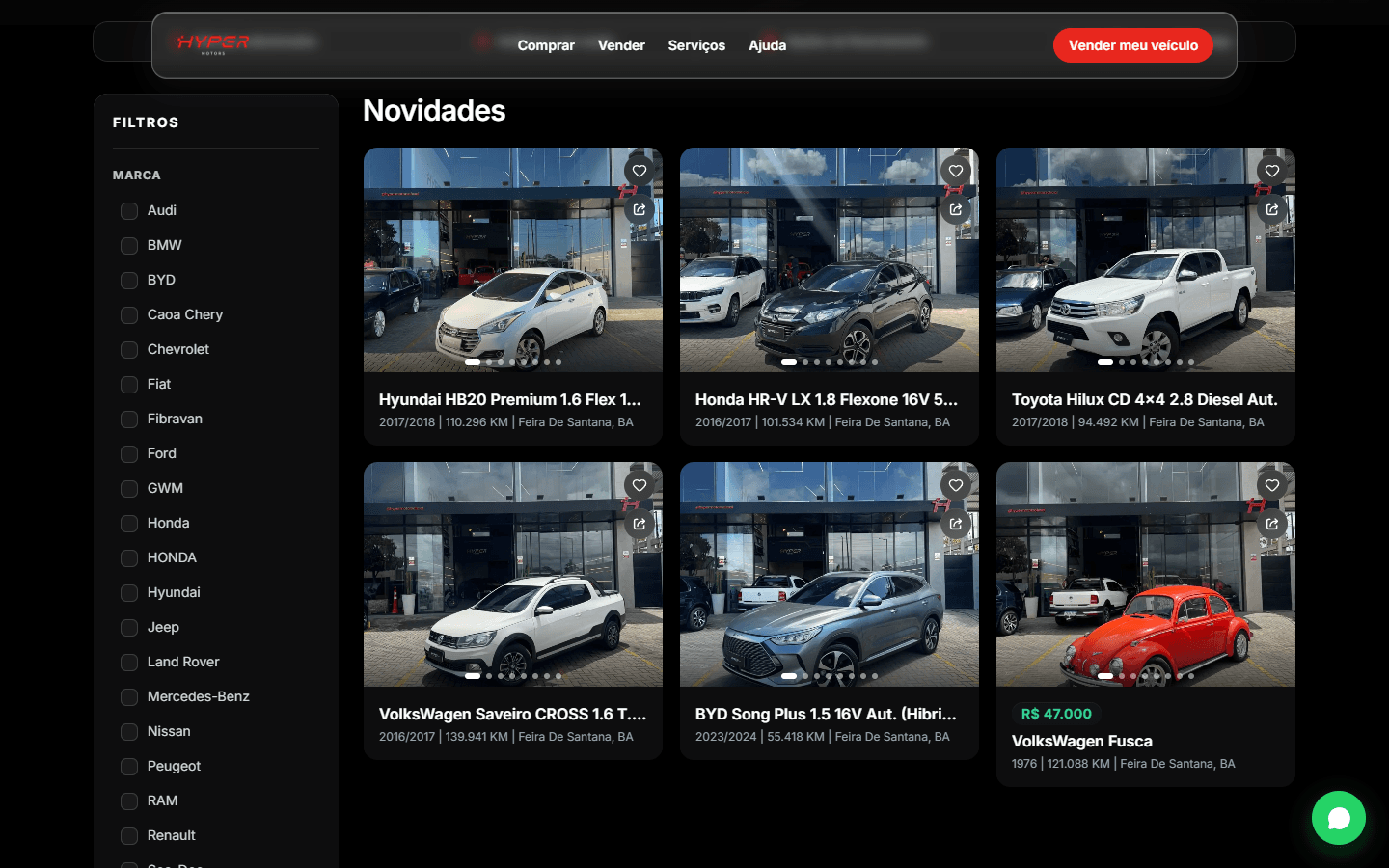This screenshot has width=1389, height=868.
Task: Check the Renault brand filter
Action: (x=129, y=836)
